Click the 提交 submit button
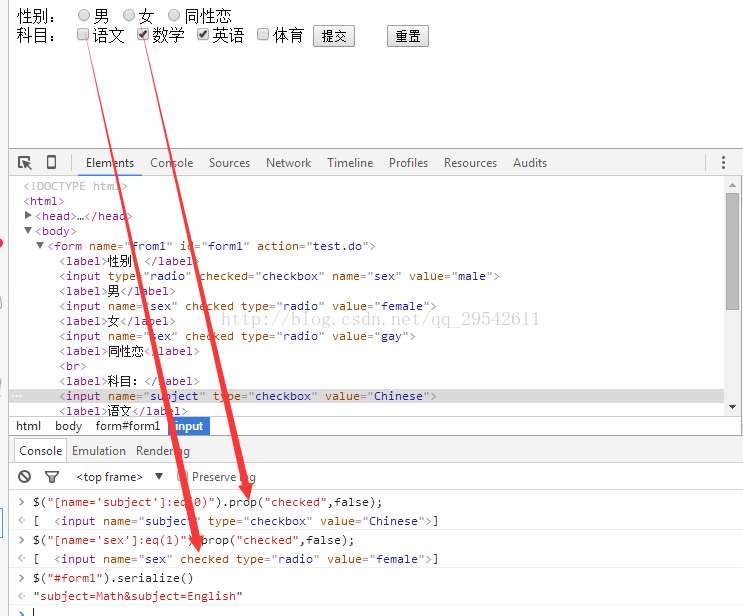 [x=334, y=36]
